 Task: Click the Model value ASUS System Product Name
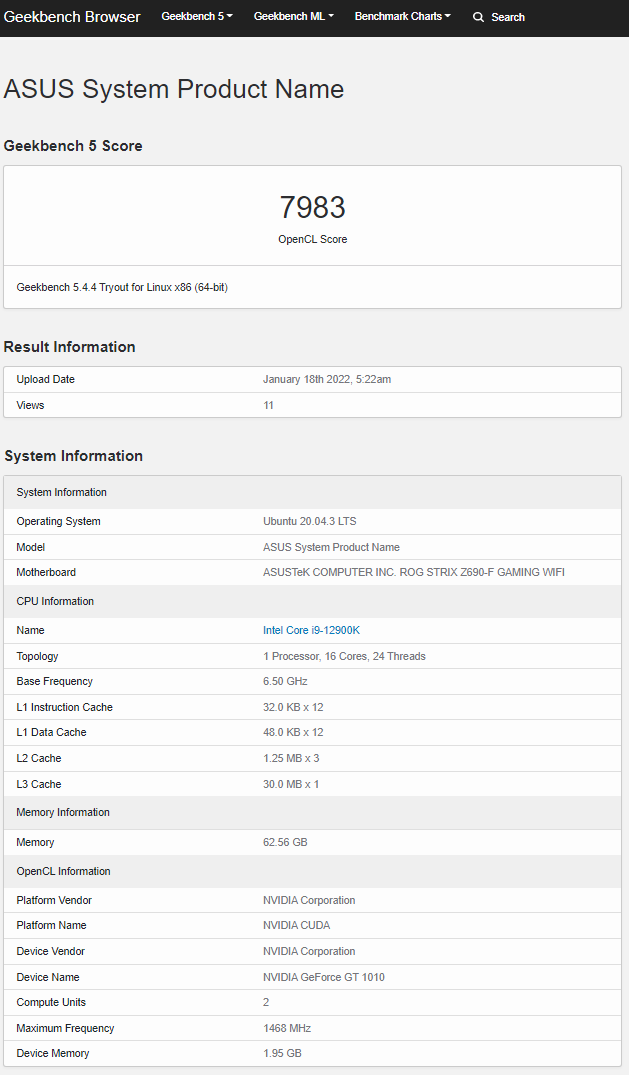[331, 547]
